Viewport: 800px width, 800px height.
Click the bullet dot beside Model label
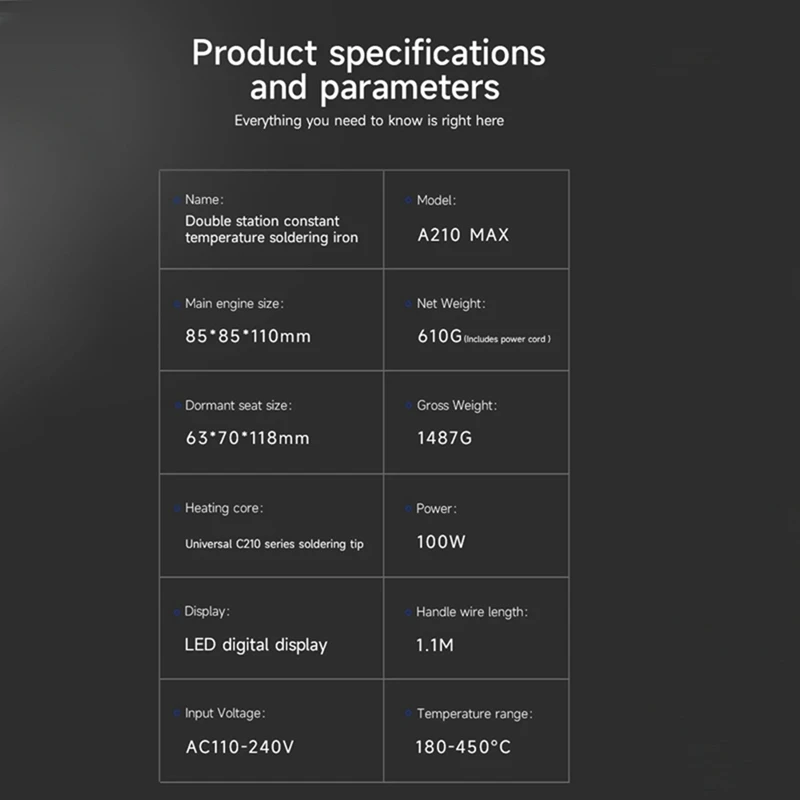[x=408, y=200]
